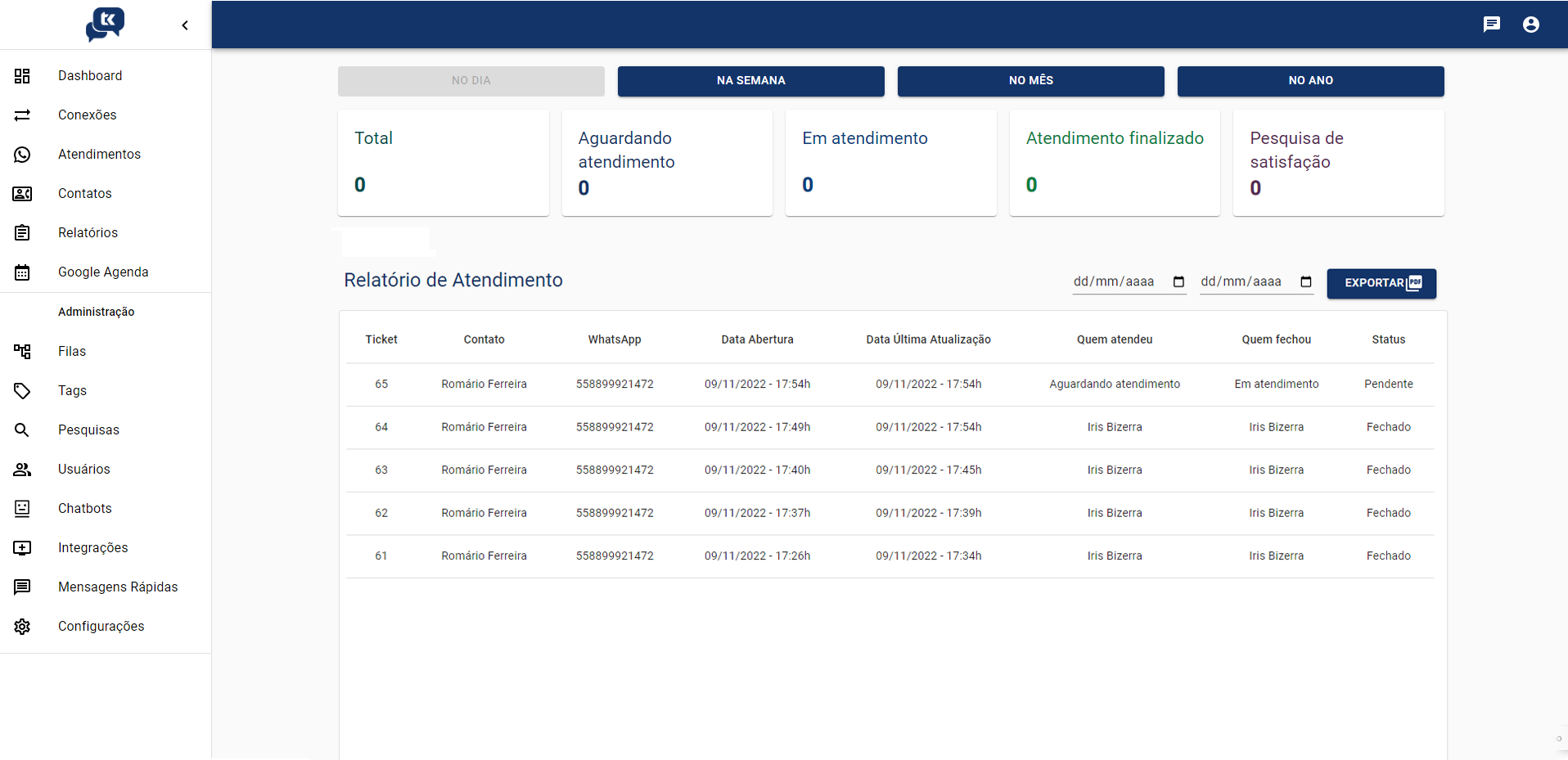This screenshot has height=760, width=1568.
Task: Select the NO MÊS period filter
Action: pyautogui.click(x=1030, y=81)
